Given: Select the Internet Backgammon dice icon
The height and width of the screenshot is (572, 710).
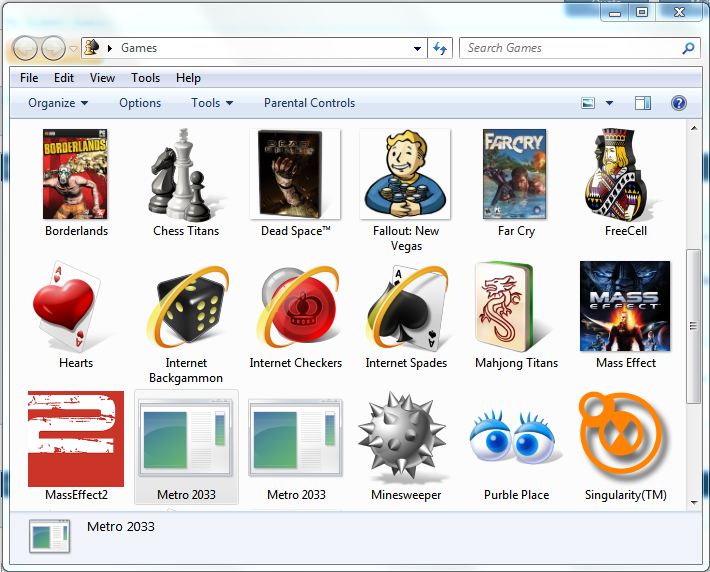Looking at the screenshot, I should (187, 307).
